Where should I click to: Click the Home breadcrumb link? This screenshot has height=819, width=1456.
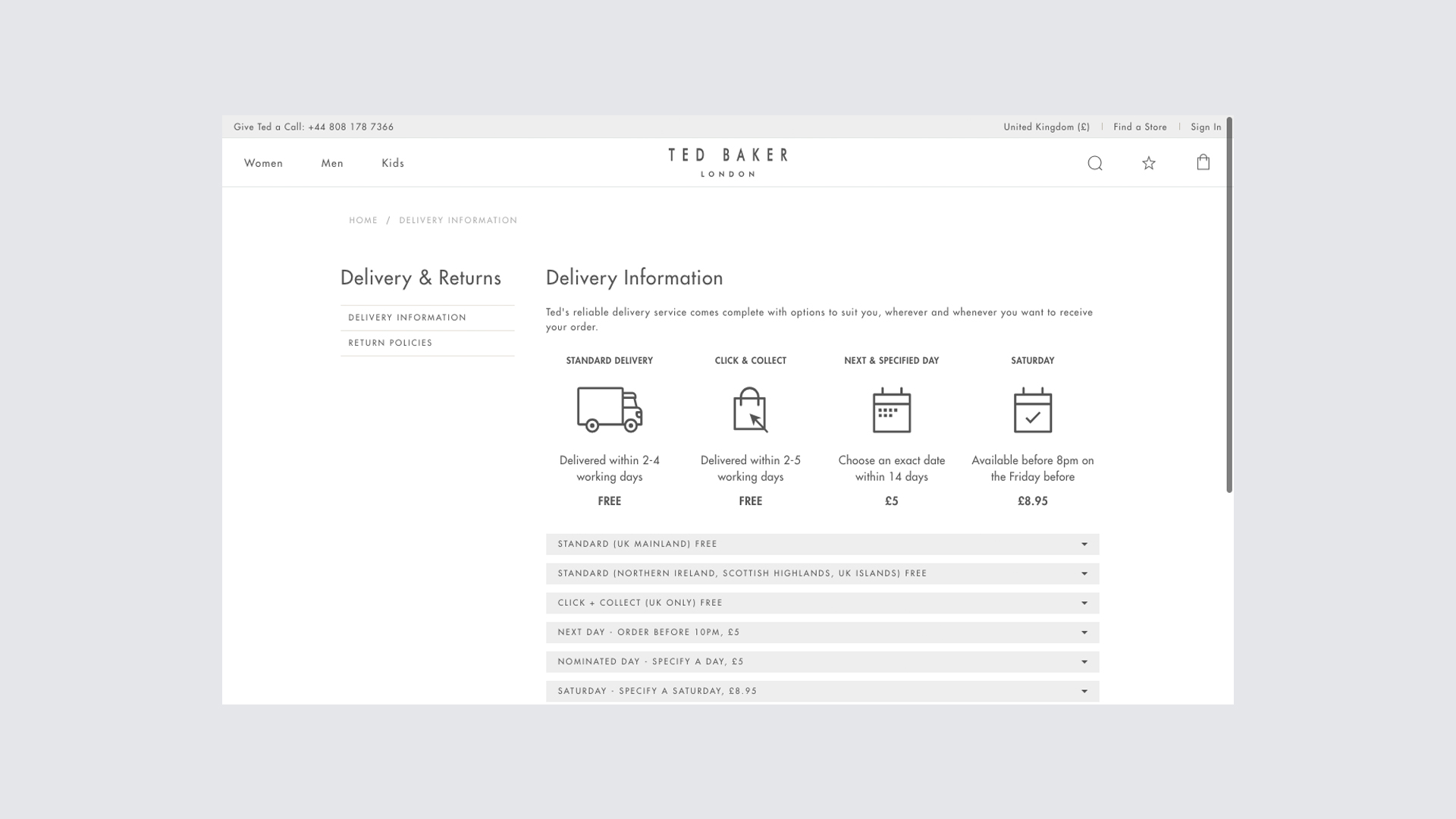coord(363,221)
